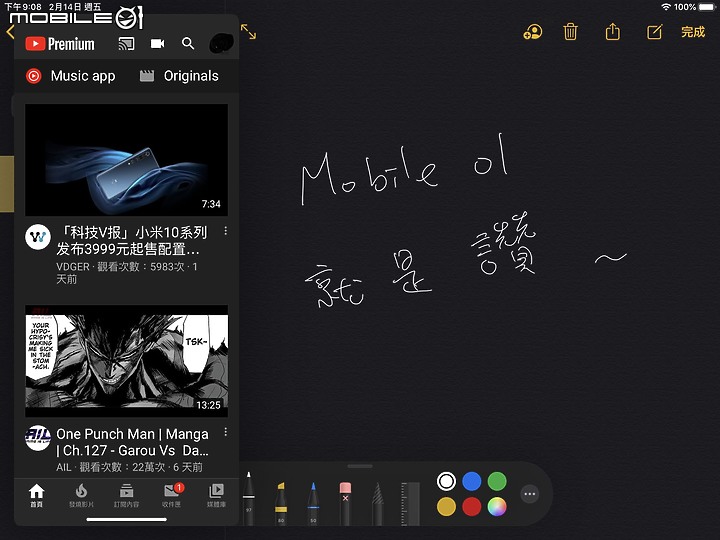Tap the YouTube Premium logo

click(x=60, y=44)
